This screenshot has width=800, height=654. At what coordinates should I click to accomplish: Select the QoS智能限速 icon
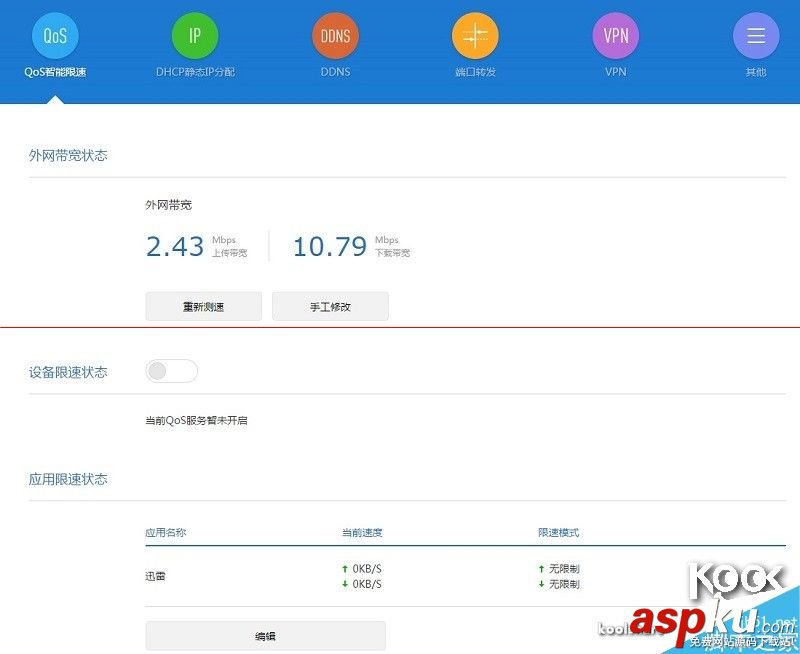click(x=54, y=35)
